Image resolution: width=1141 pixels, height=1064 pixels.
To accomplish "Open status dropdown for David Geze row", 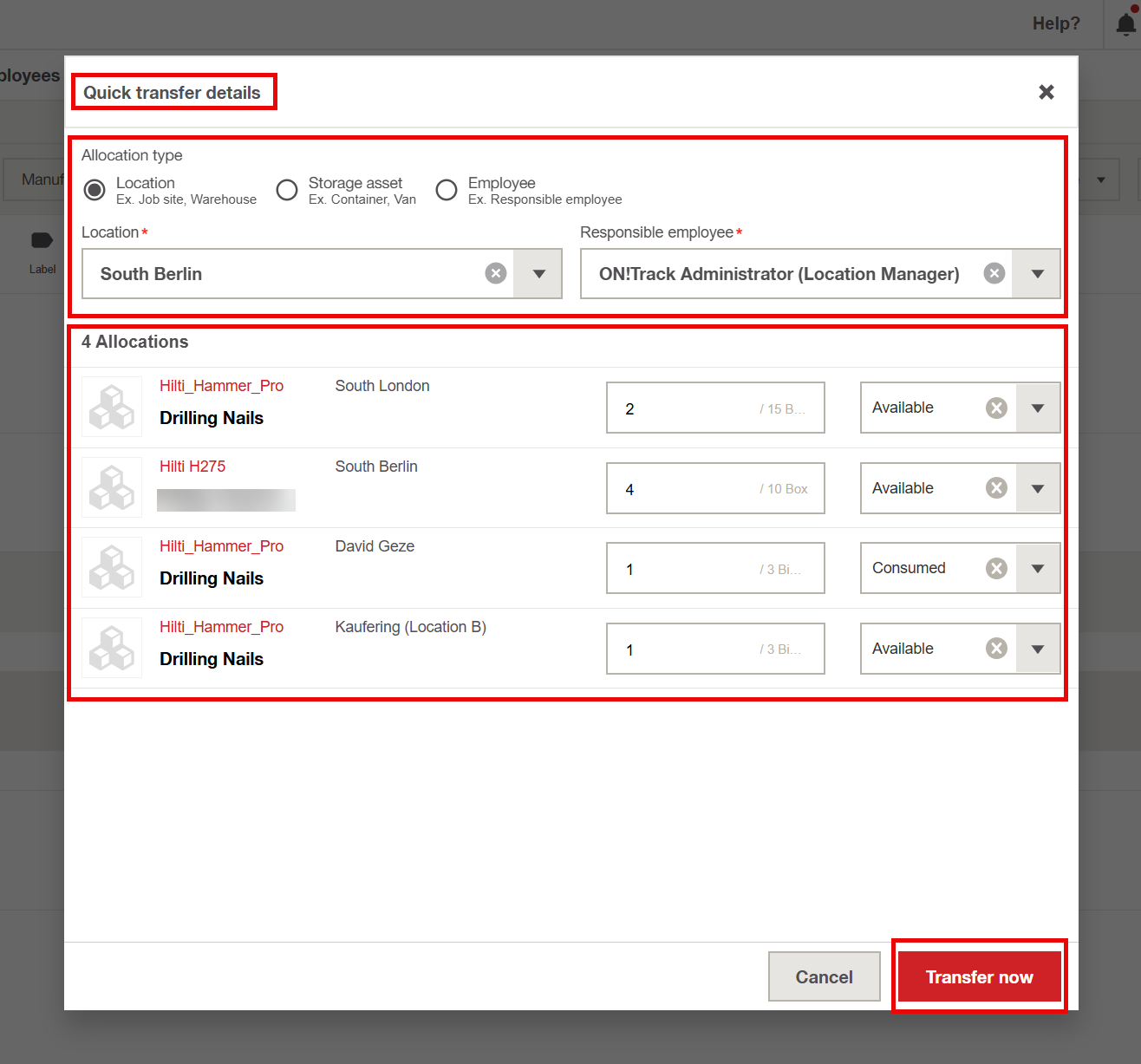I will 1038,568.
